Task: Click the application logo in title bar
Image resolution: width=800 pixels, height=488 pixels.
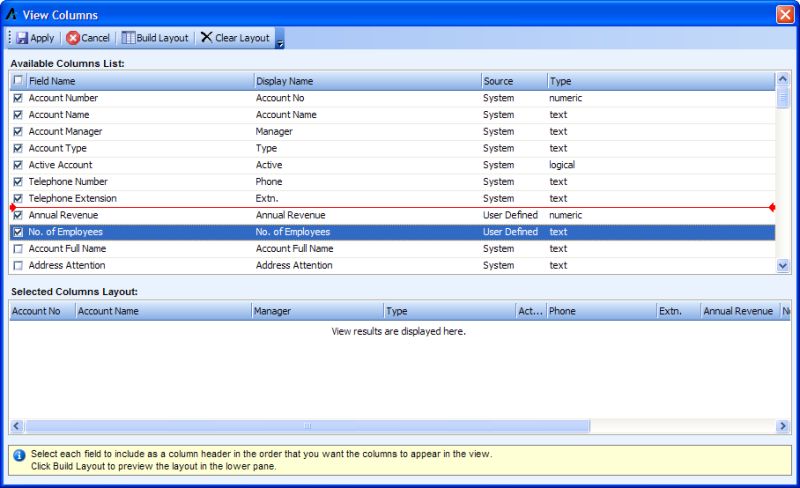Action: point(11,14)
